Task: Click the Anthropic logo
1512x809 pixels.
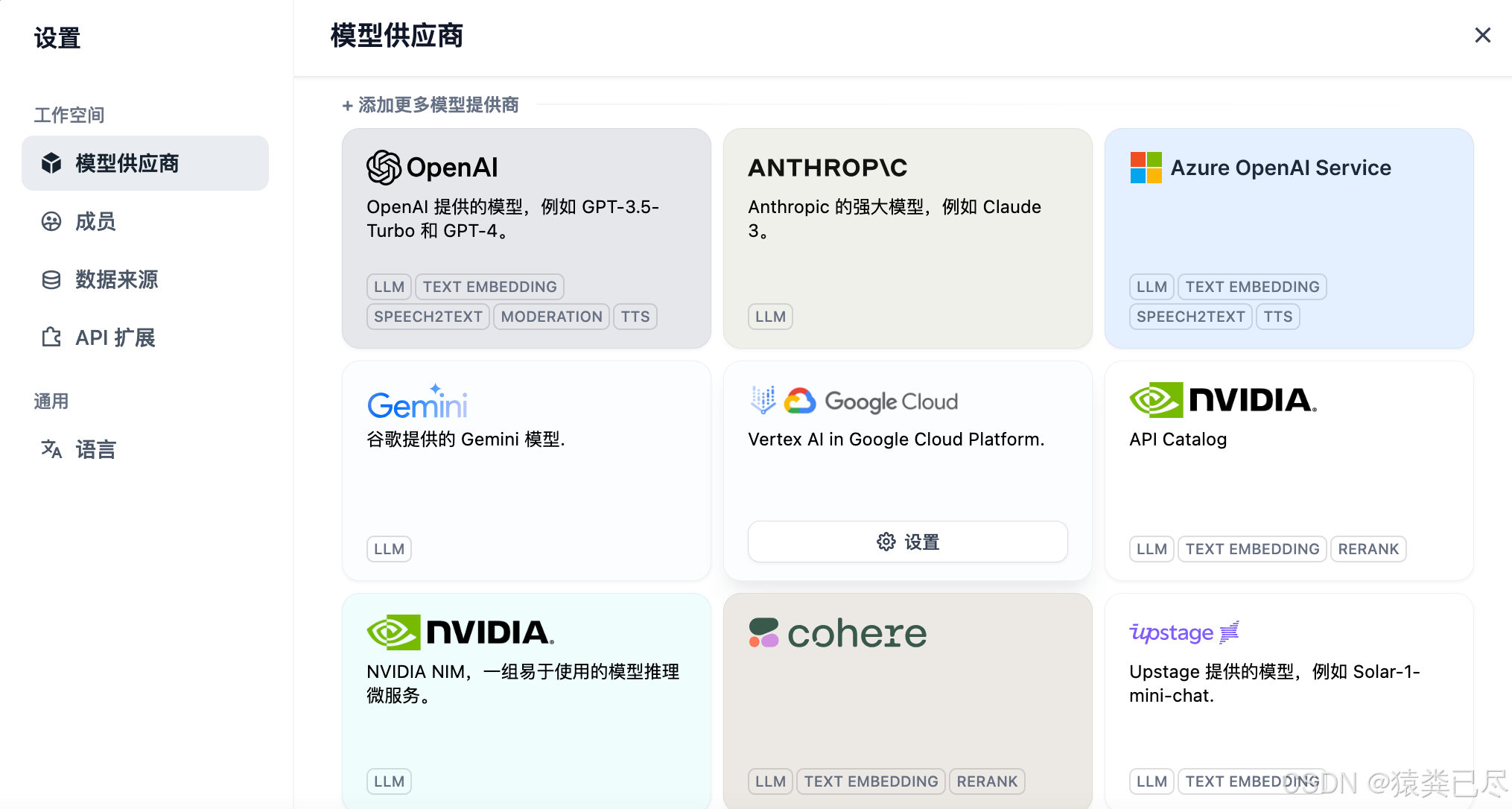Action: 828,168
